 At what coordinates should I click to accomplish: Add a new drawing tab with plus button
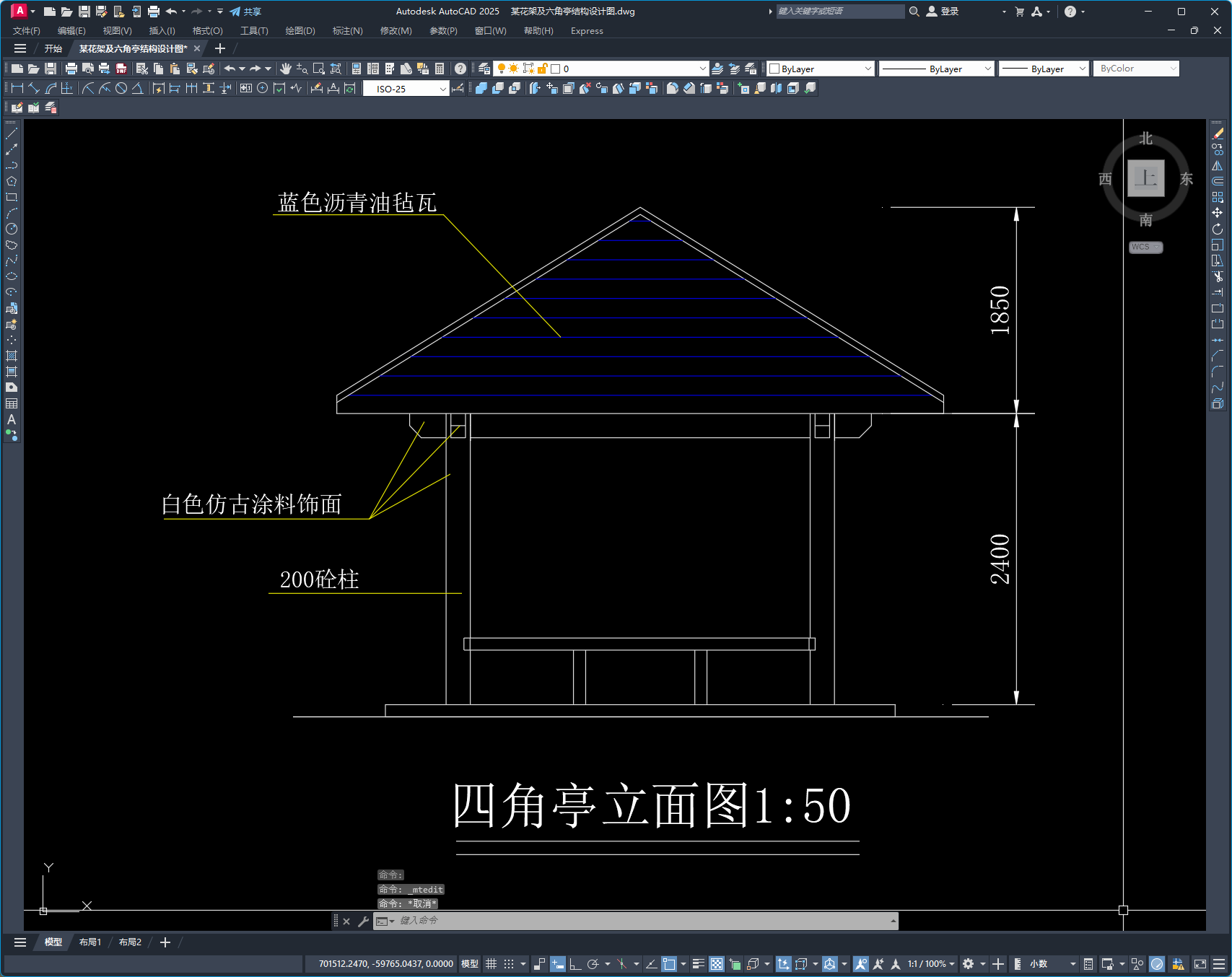point(220,48)
